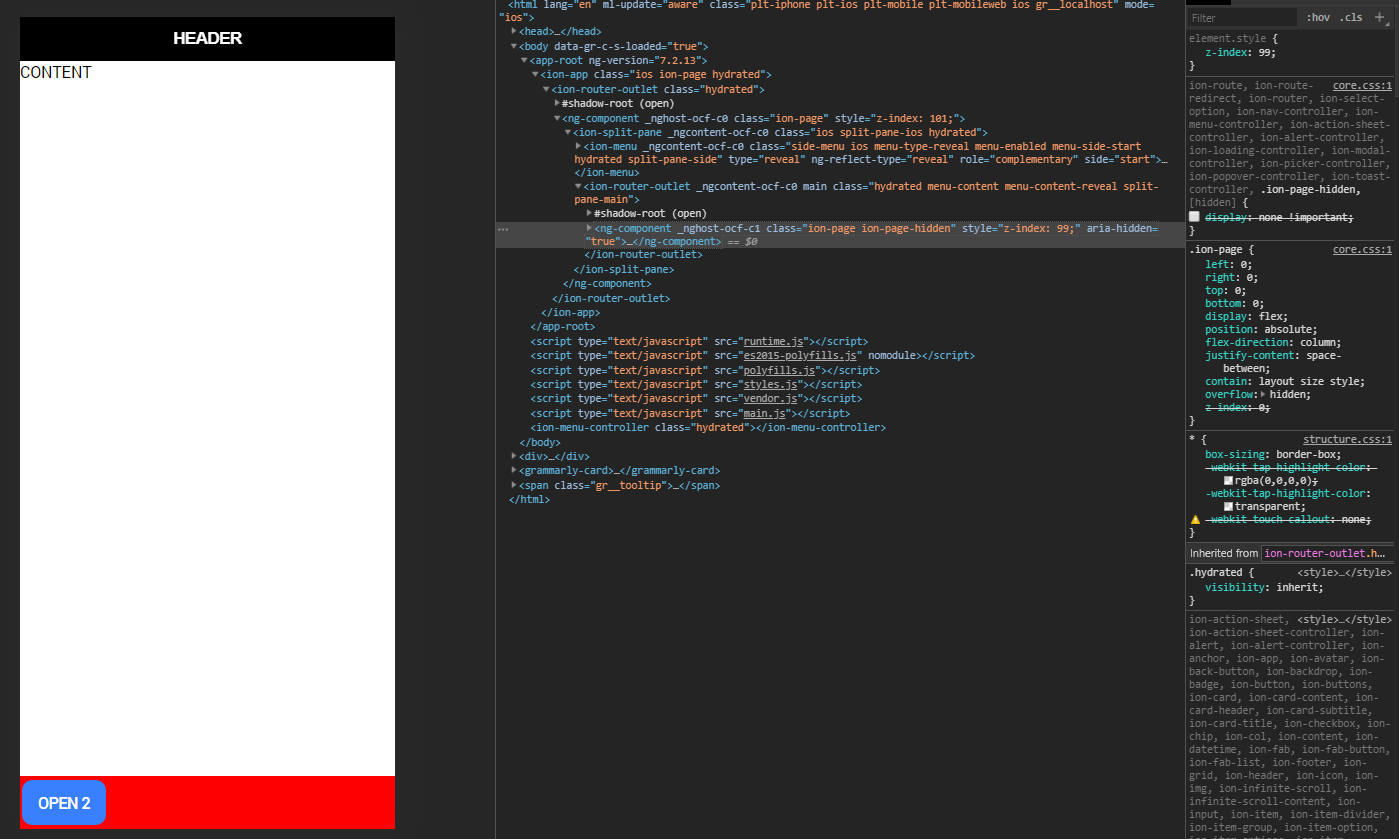Viewport: 1399px width, 839px height.
Task: Open core.css:1 link beside .ion-page rule
Action: tap(1362, 250)
